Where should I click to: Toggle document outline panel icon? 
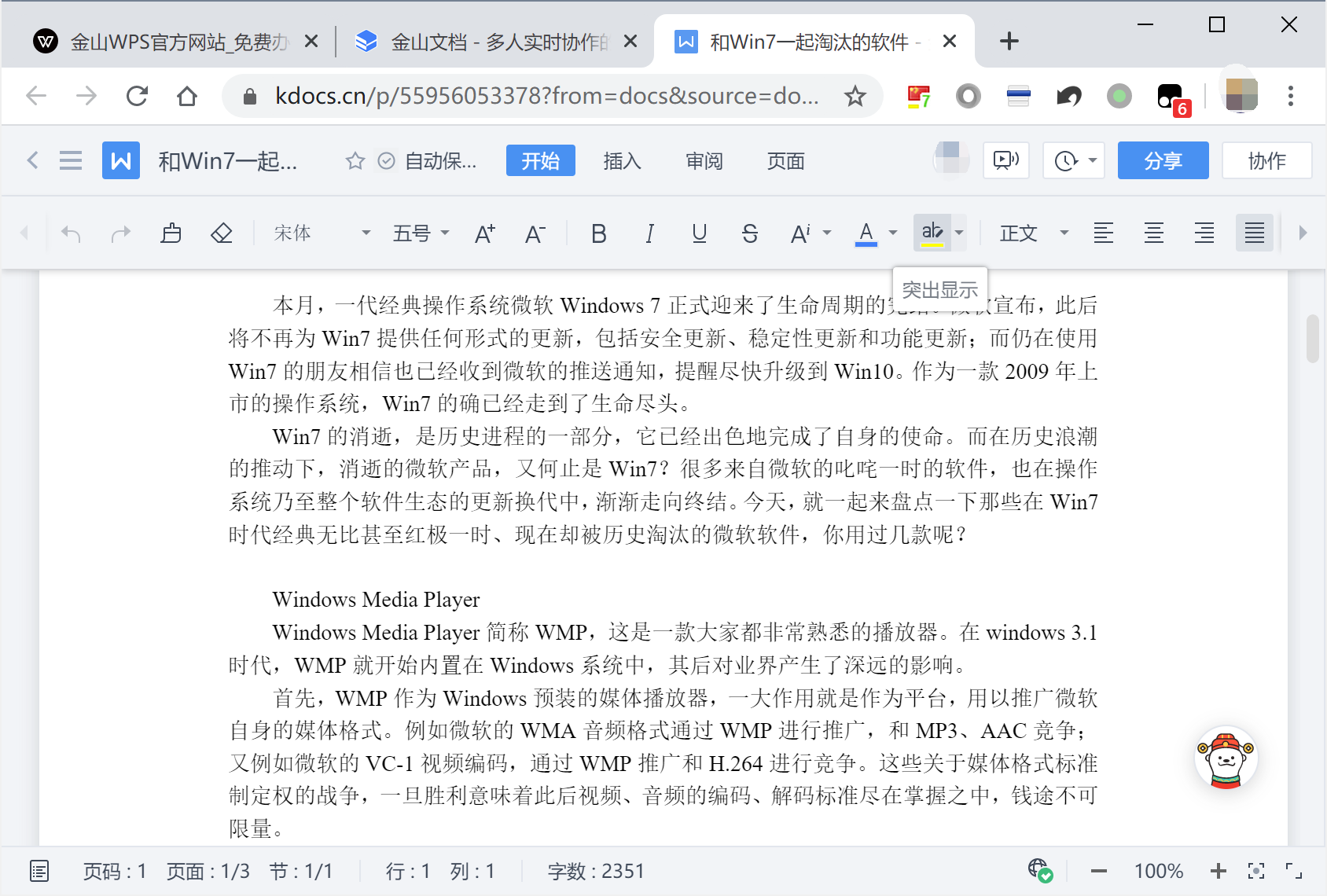pyautogui.click(x=39, y=871)
